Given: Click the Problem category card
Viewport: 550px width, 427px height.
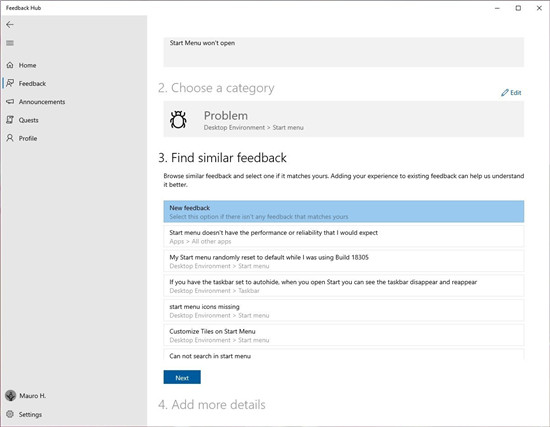Looking at the screenshot, I should click(344, 119).
